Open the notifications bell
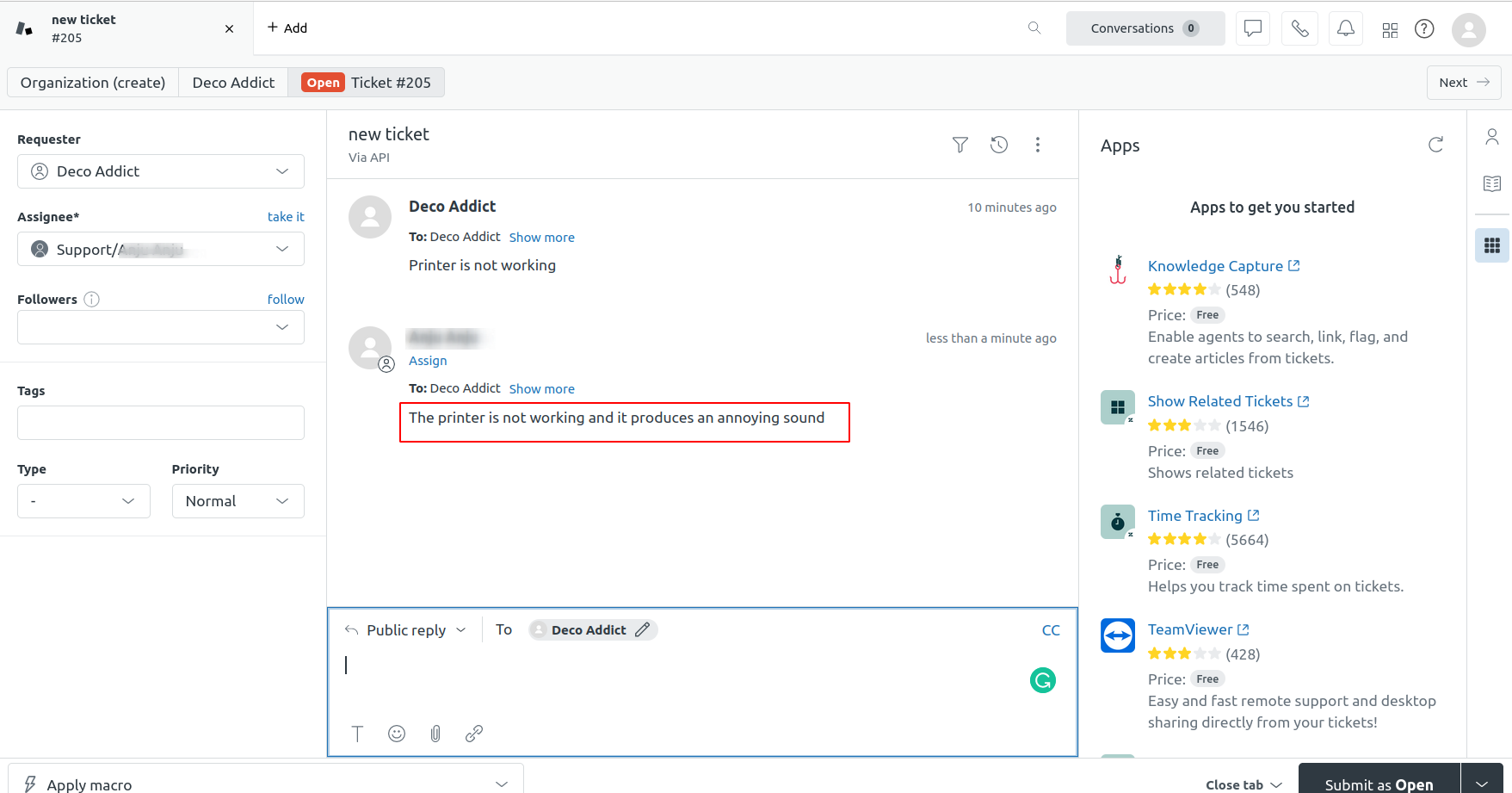The image size is (1512, 793). pos(1345,28)
